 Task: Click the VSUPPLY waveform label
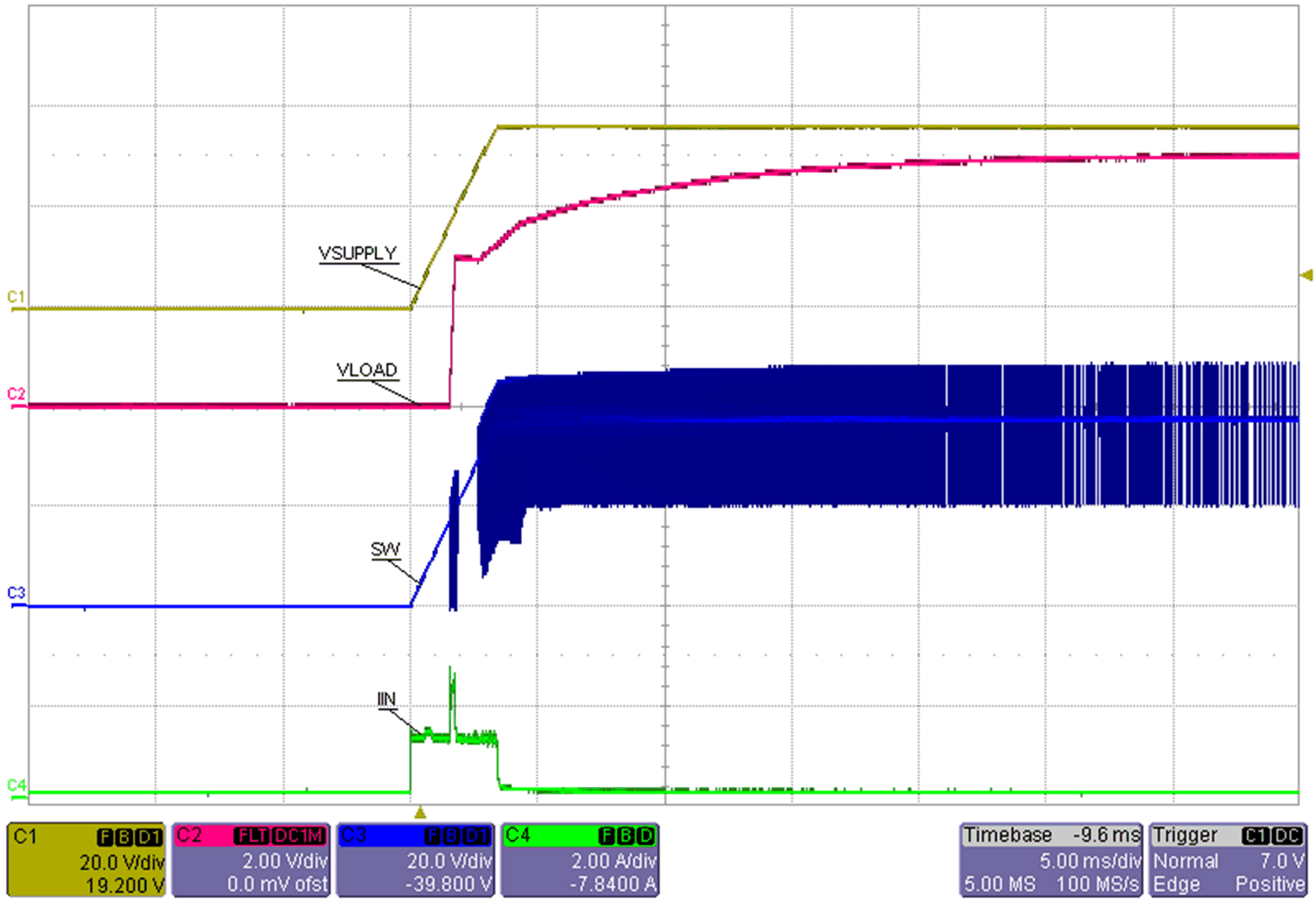click(x=358, y=251)
